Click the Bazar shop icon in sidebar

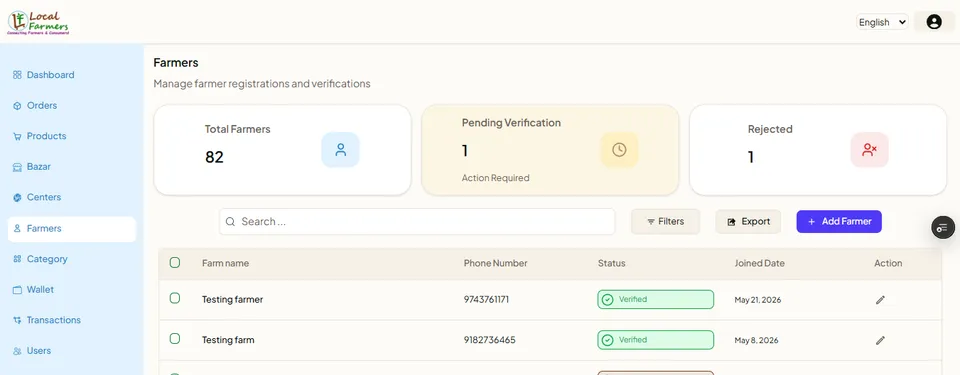click(x=17, y=167)
